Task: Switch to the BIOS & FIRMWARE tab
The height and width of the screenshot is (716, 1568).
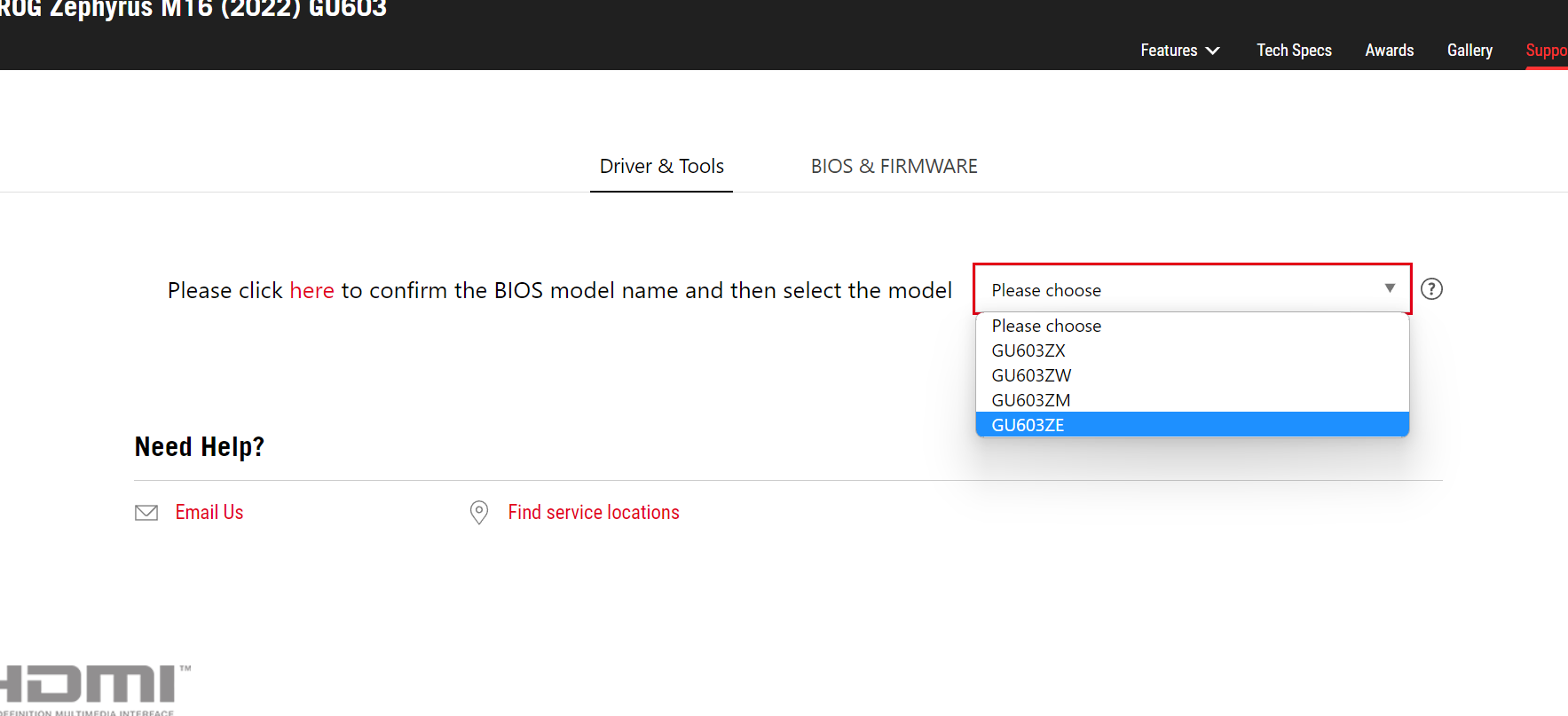Action: point(894,166)
